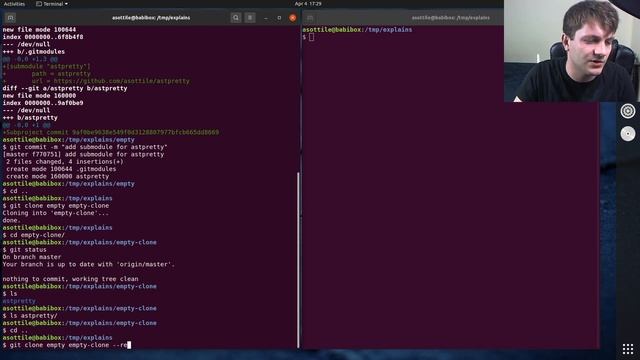
Task: Click the right terminal title bar text
Action: tap(451, 18)
